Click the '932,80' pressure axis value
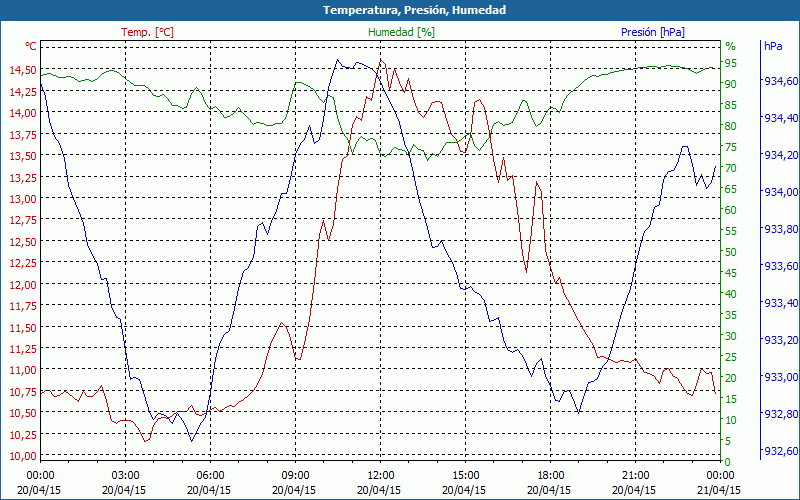The image size is (800, 500). point(781,414)
